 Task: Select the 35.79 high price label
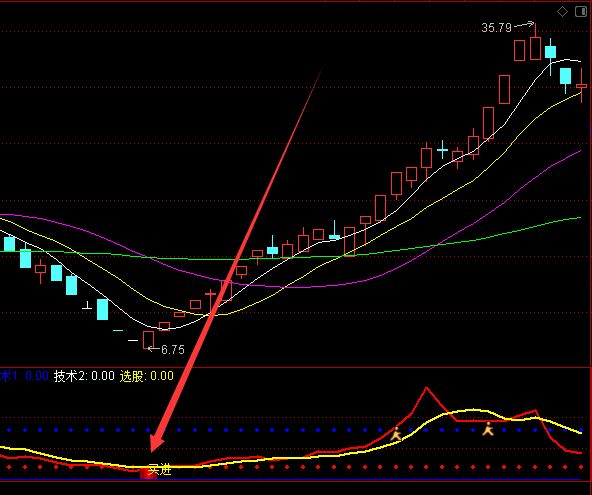496,28
